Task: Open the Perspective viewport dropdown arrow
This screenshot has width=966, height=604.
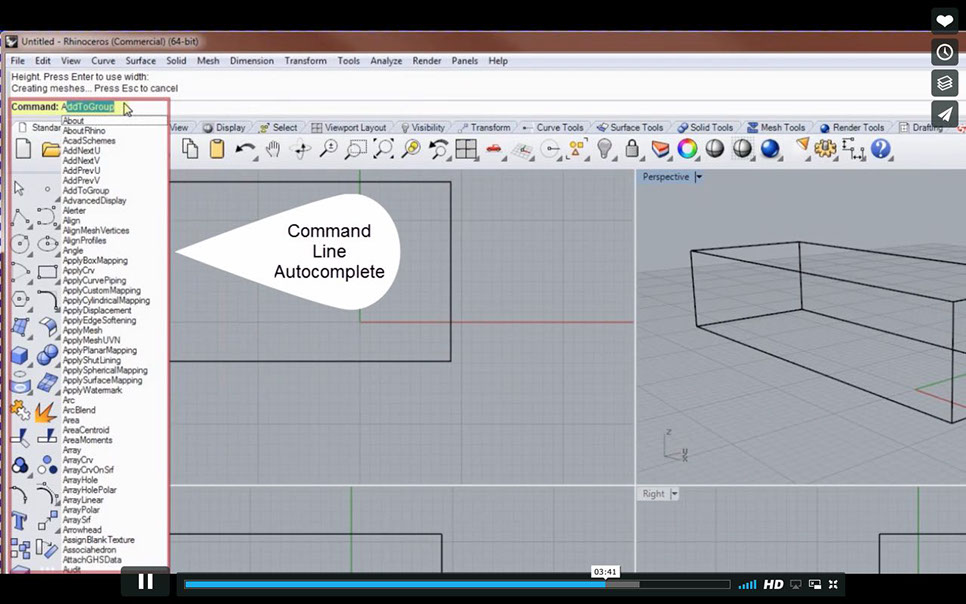Action: pos(699,177)
